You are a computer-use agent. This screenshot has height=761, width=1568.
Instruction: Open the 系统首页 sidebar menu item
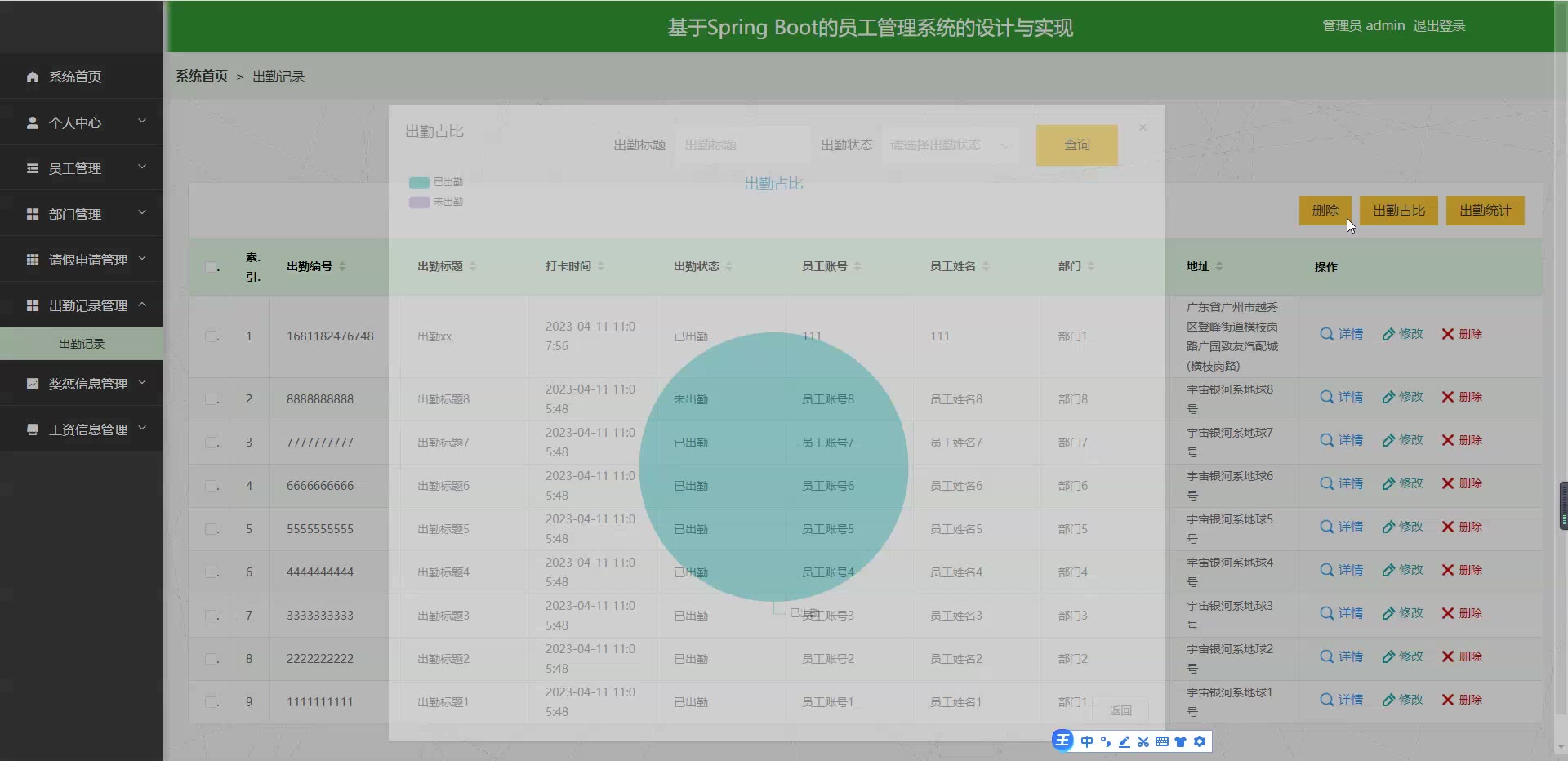[x=82, y=77]
